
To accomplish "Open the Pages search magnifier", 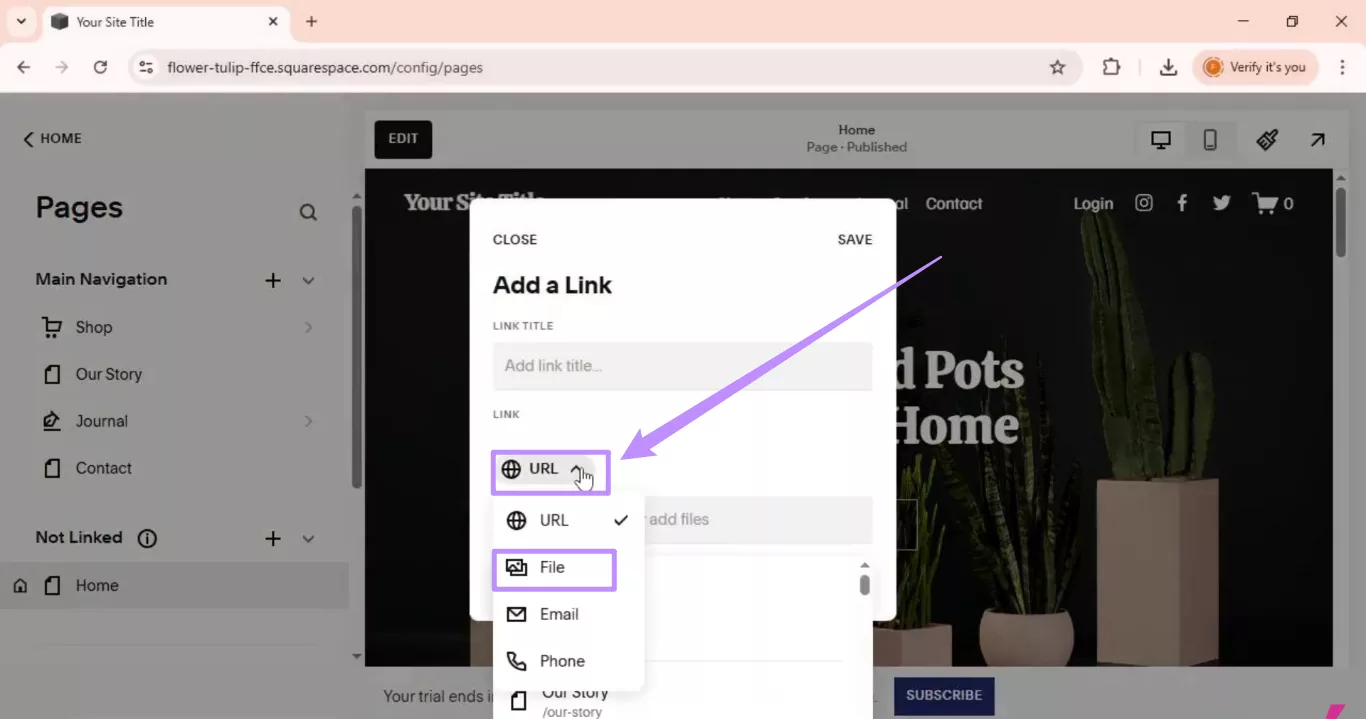I will coord(308,211).
